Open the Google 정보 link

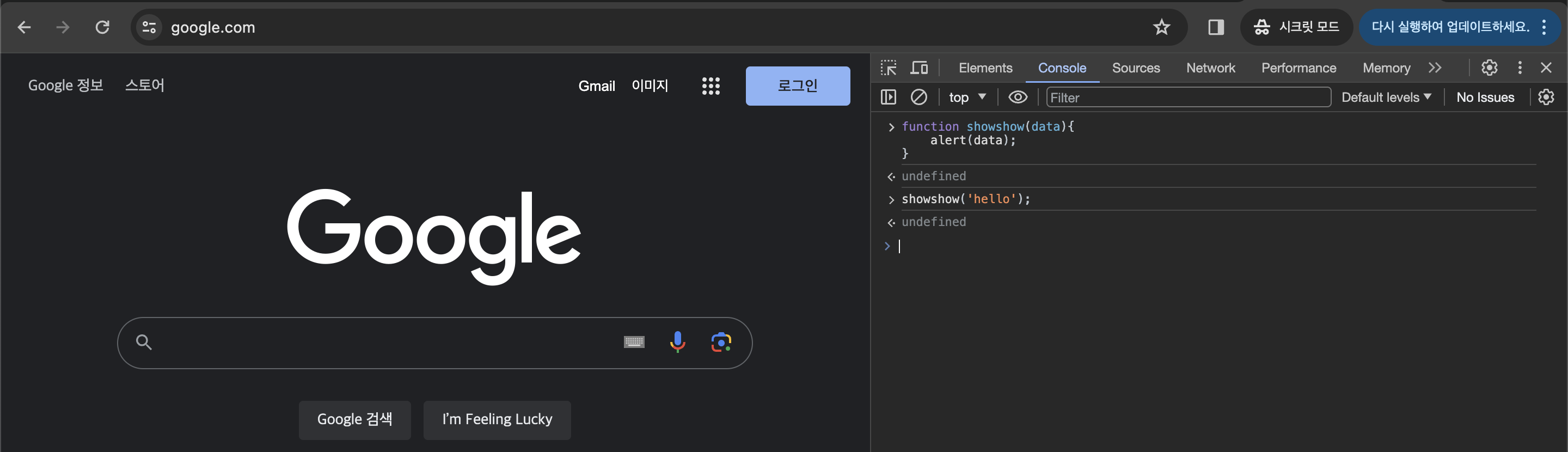[66, 85]
